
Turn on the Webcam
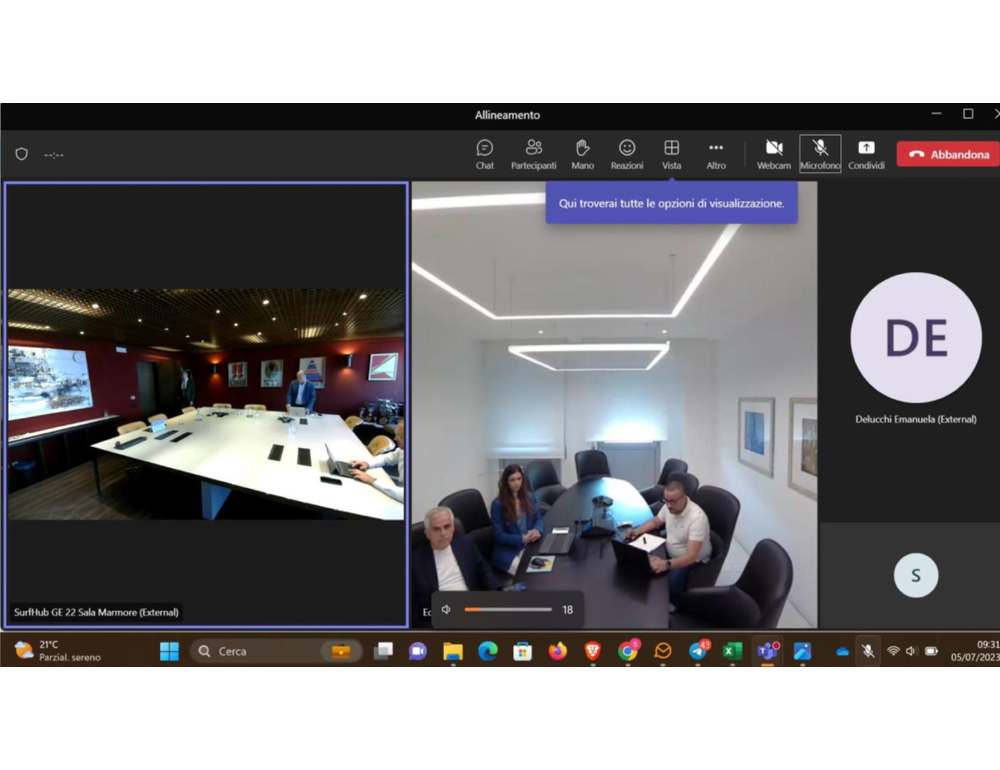coord(773,154)
